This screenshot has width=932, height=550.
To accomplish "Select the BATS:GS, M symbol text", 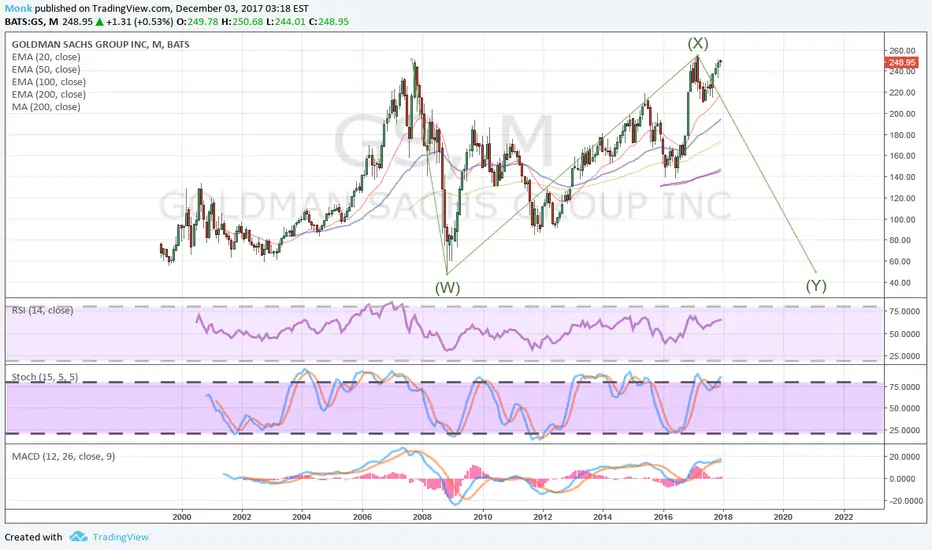I will click(x=32, y=21).
